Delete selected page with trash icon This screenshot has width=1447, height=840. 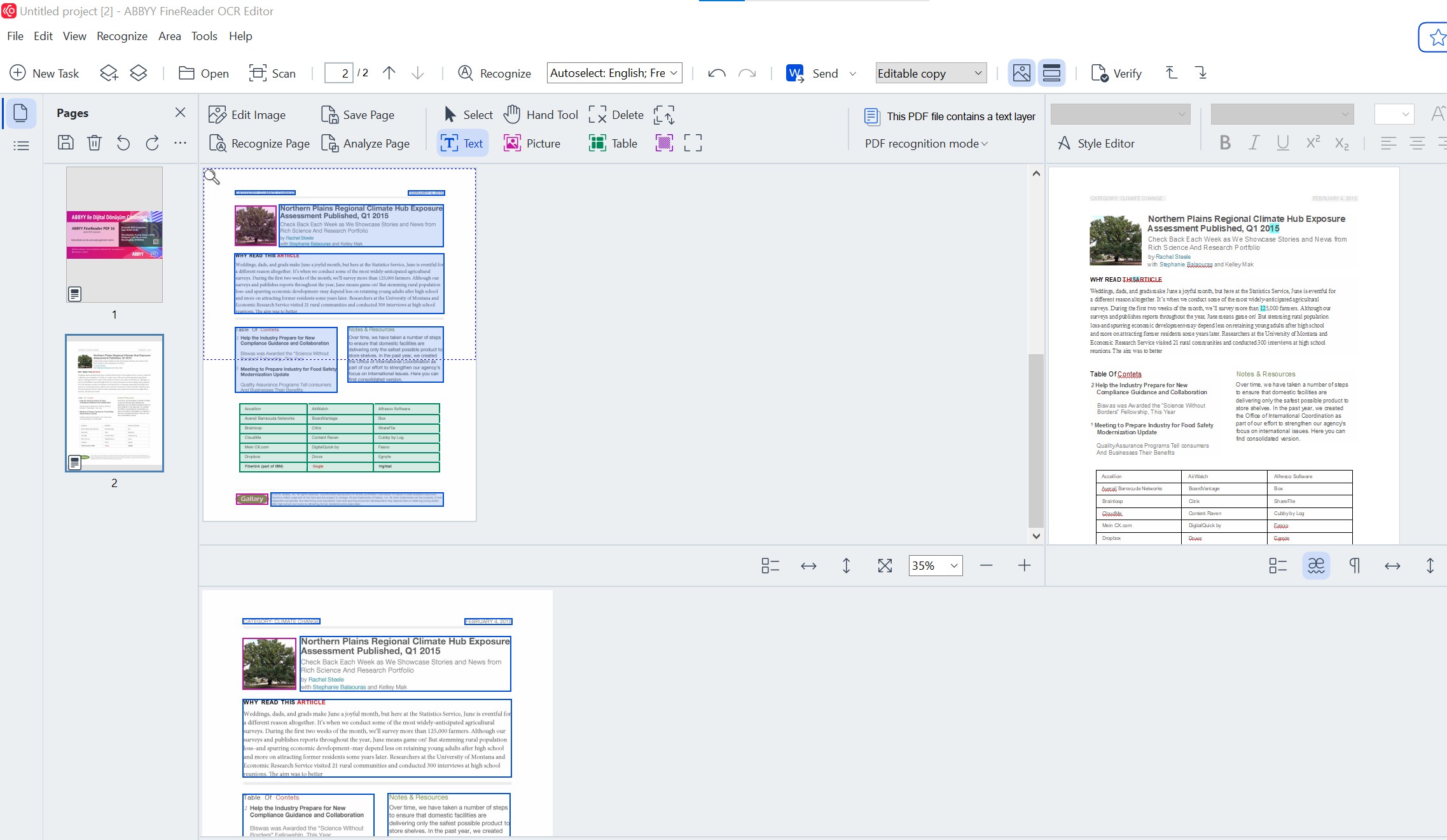(x=94, y=142)
